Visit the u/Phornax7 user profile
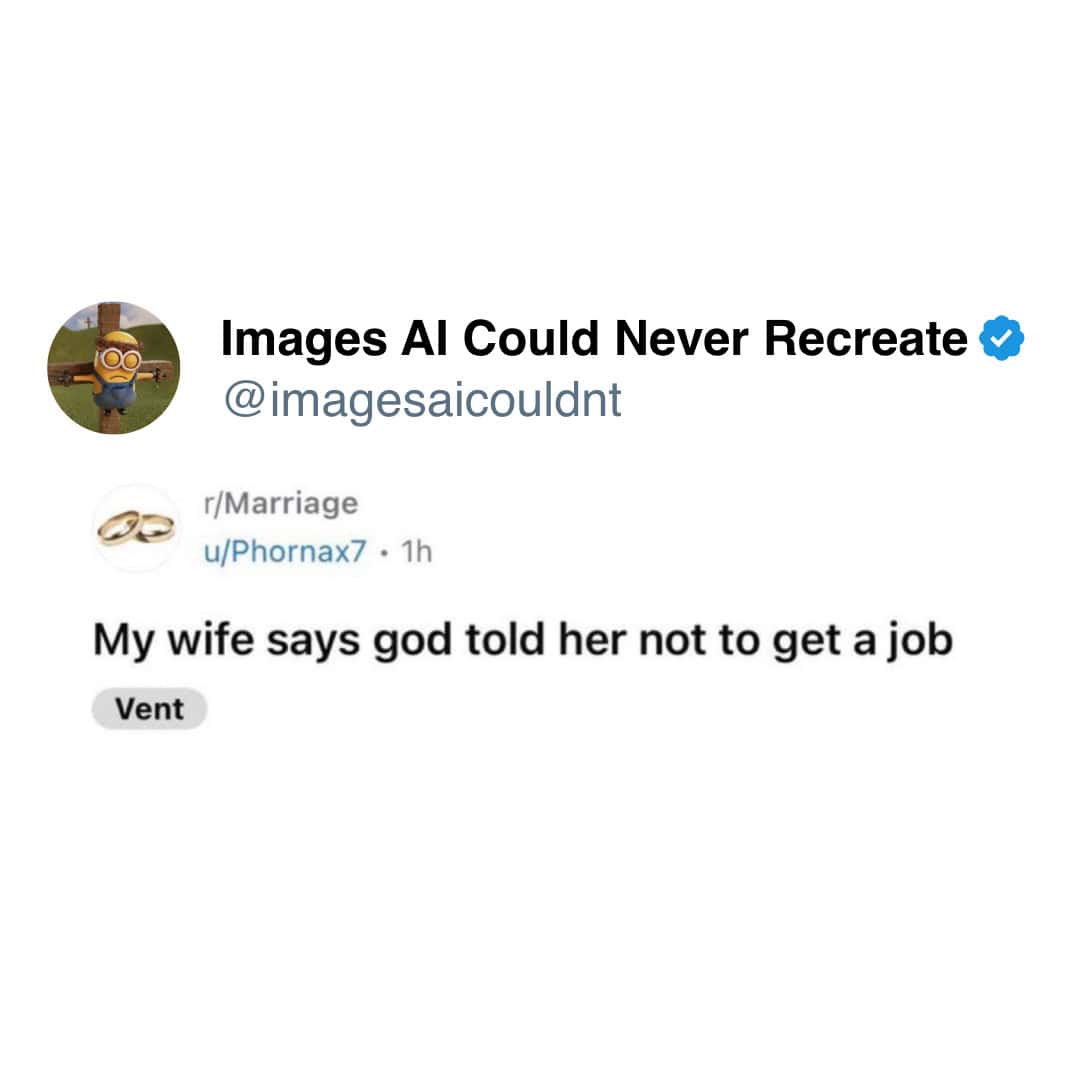Screen dimensions: 1080x1080 pos(285,551)
